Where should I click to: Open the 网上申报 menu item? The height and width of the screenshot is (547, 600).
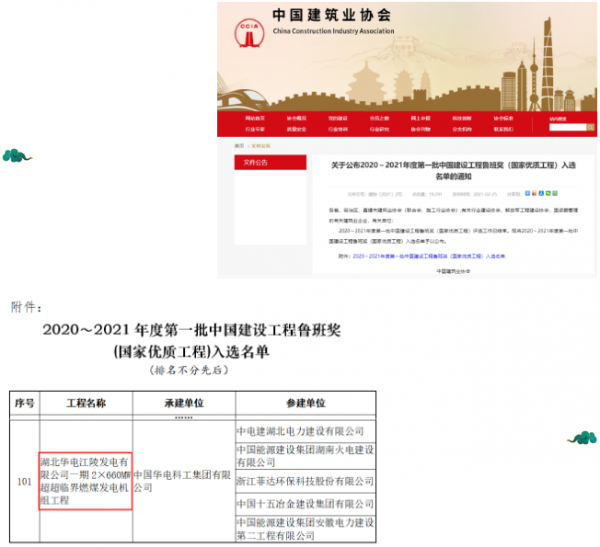[421, 118]
